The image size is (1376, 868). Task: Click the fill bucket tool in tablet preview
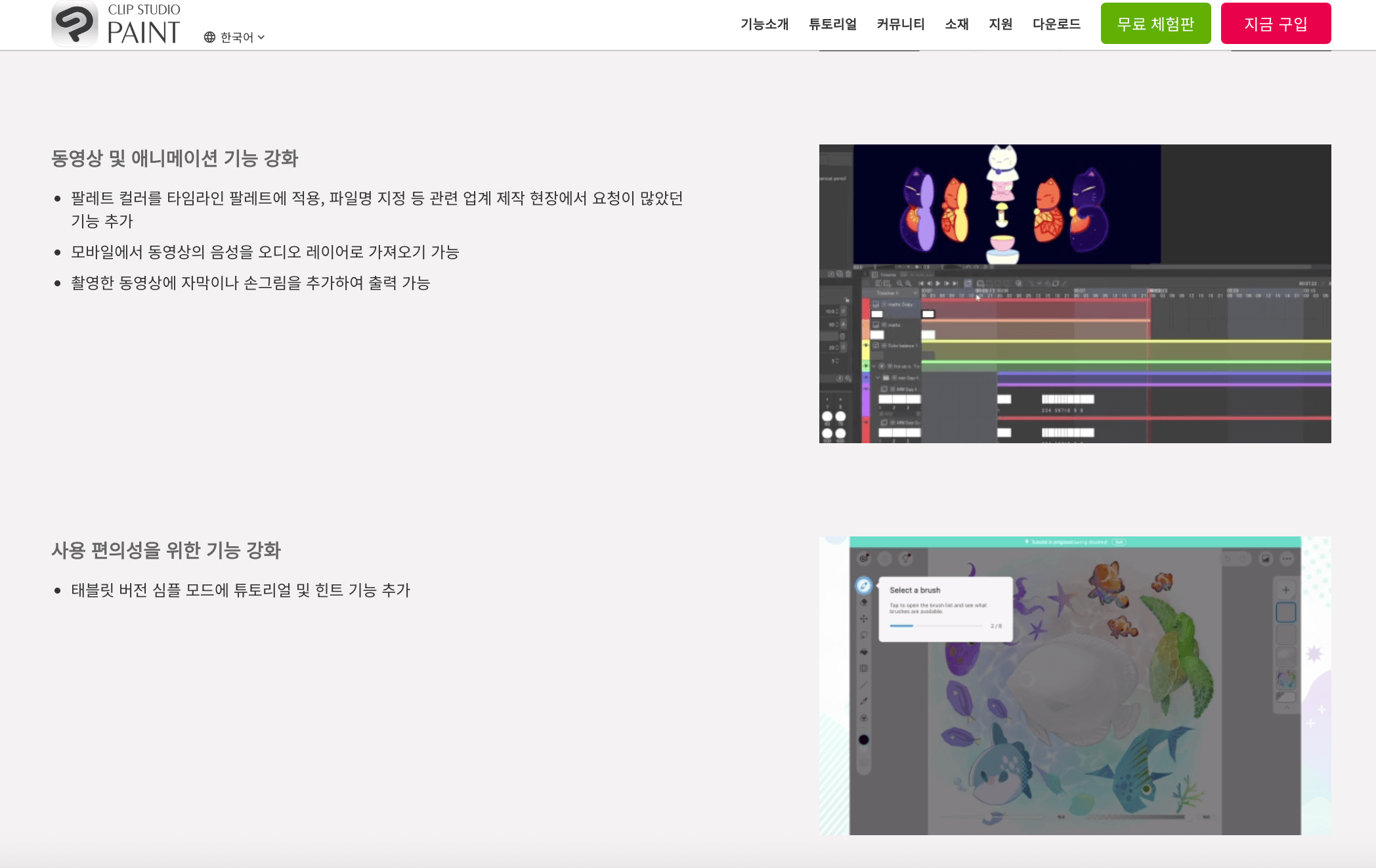(x=864, y=652)
